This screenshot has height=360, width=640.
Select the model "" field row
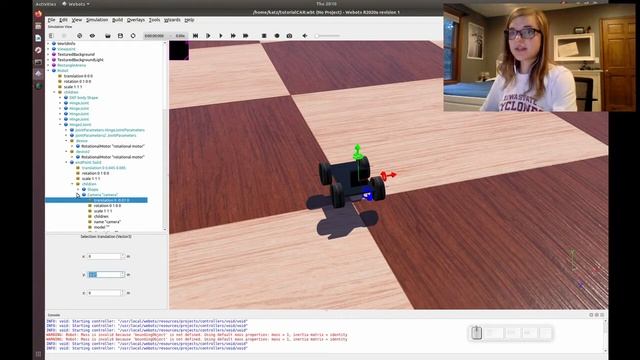pos(102,227)
